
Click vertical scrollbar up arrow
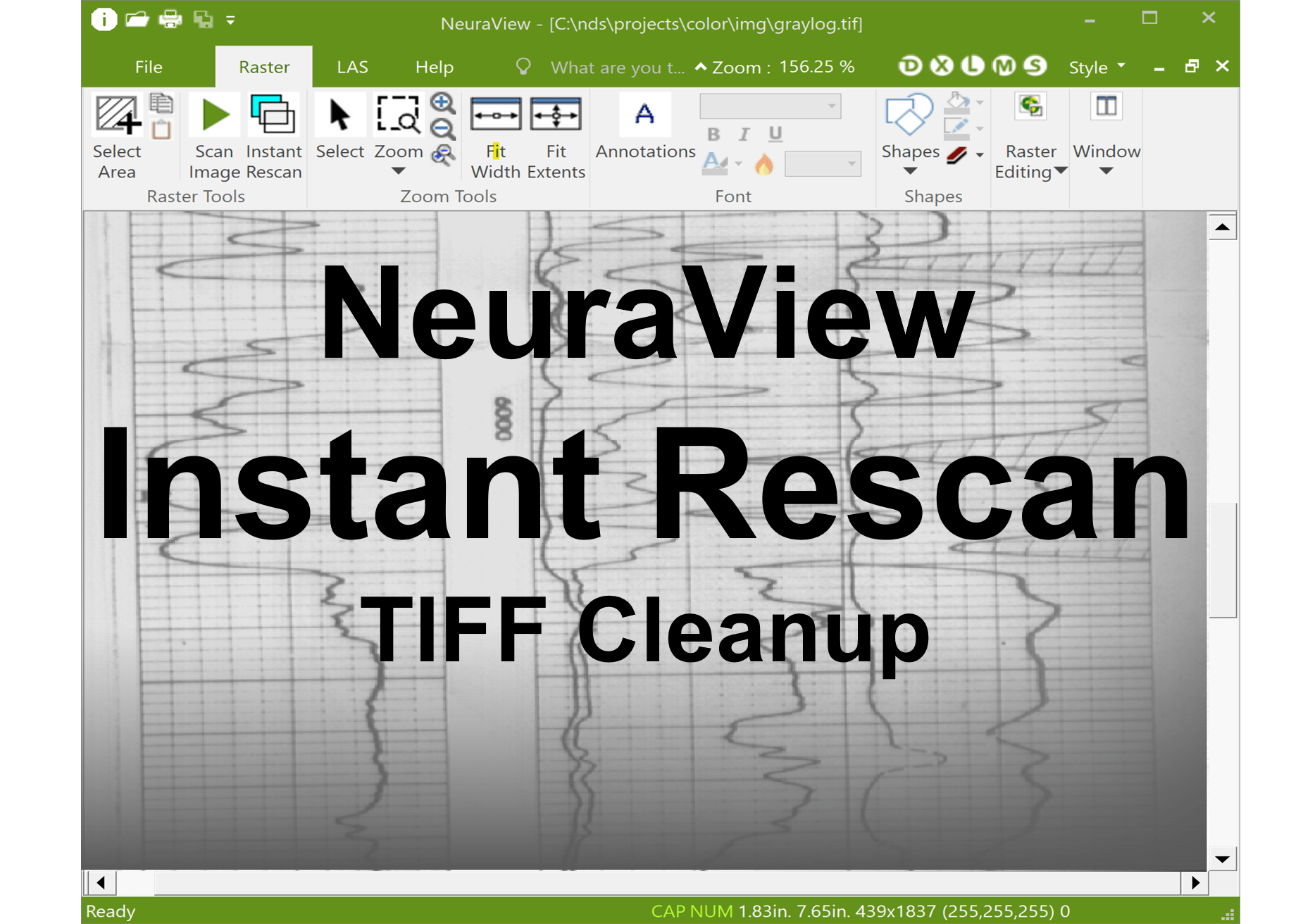(x=1223, y=227)
